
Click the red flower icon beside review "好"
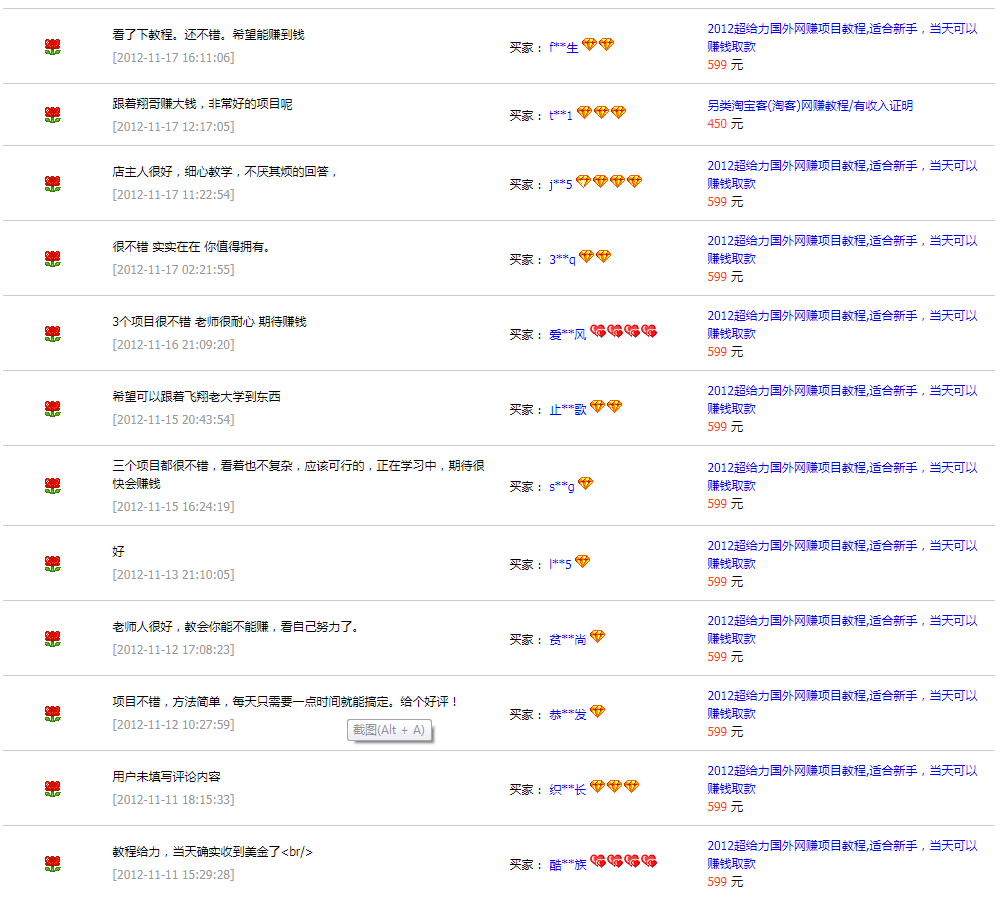53,564
